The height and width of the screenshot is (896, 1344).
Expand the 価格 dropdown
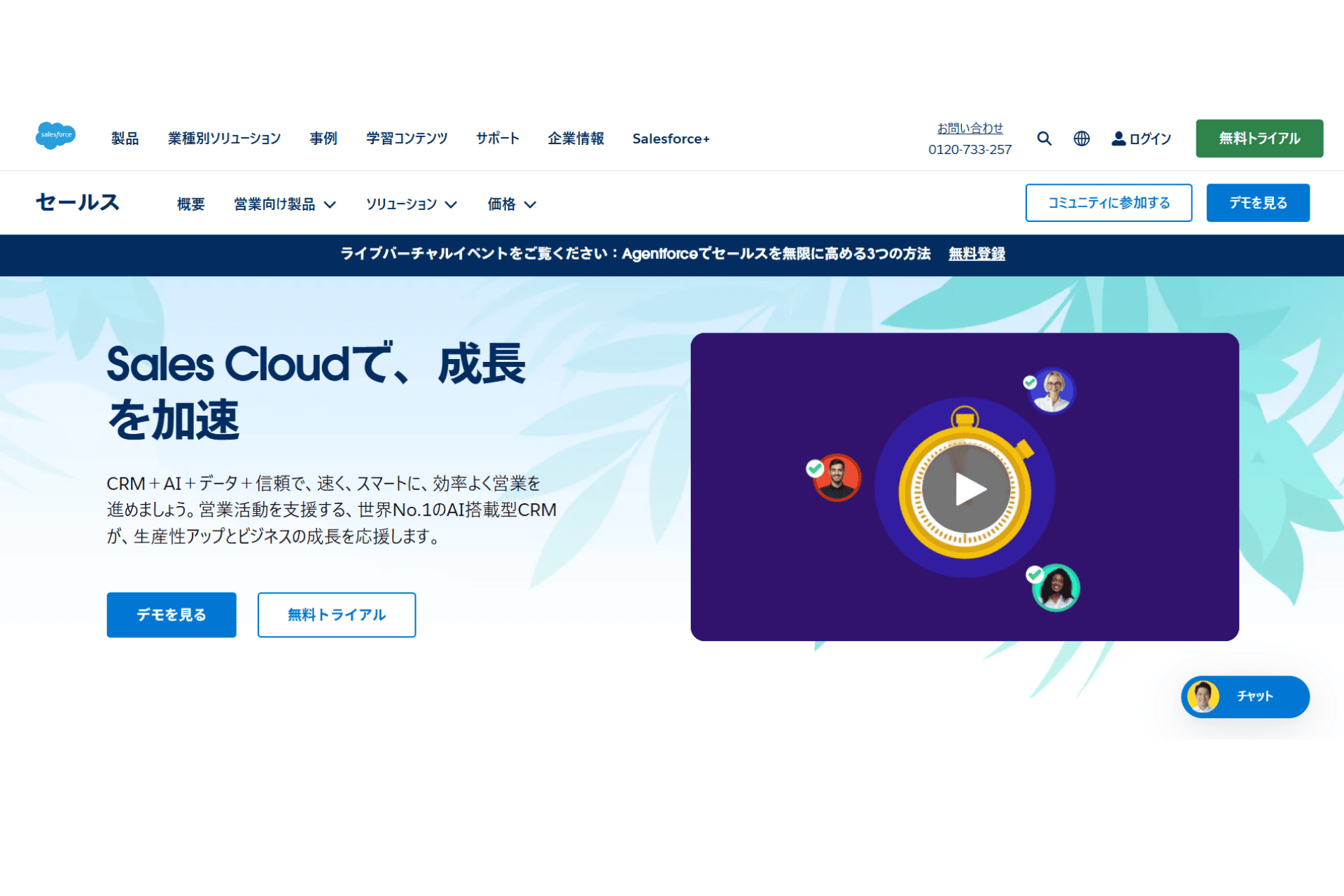pyautogui.click(x=512, y=204)
